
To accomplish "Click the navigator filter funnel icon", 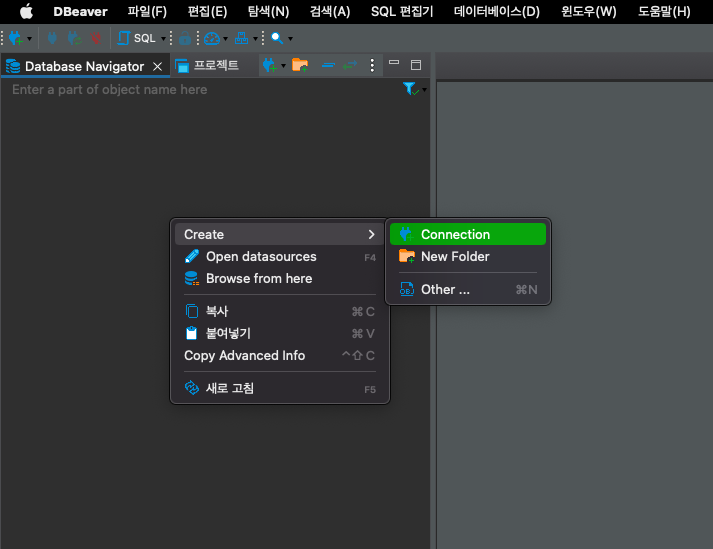I will (410, 88).
